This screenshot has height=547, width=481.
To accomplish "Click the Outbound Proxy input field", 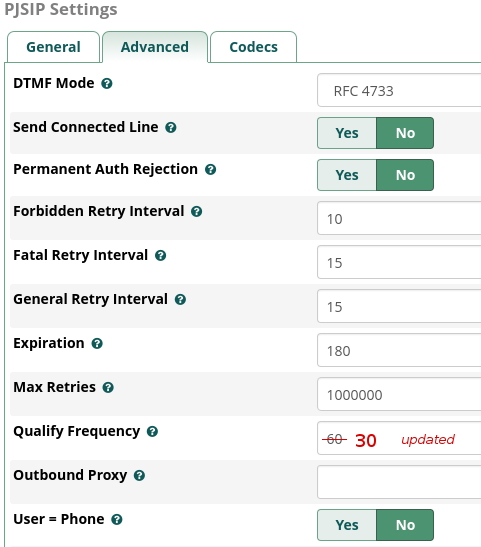I will [399, 482].
